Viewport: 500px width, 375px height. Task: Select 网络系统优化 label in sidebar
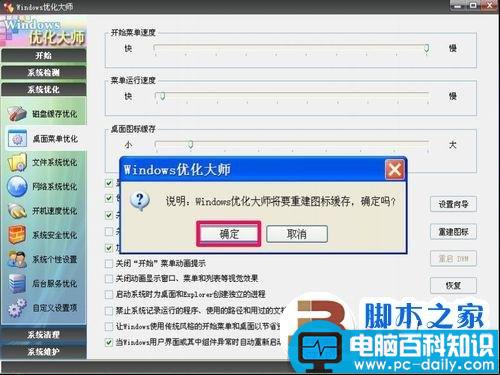pyautogui.click(x=55, y=187)
